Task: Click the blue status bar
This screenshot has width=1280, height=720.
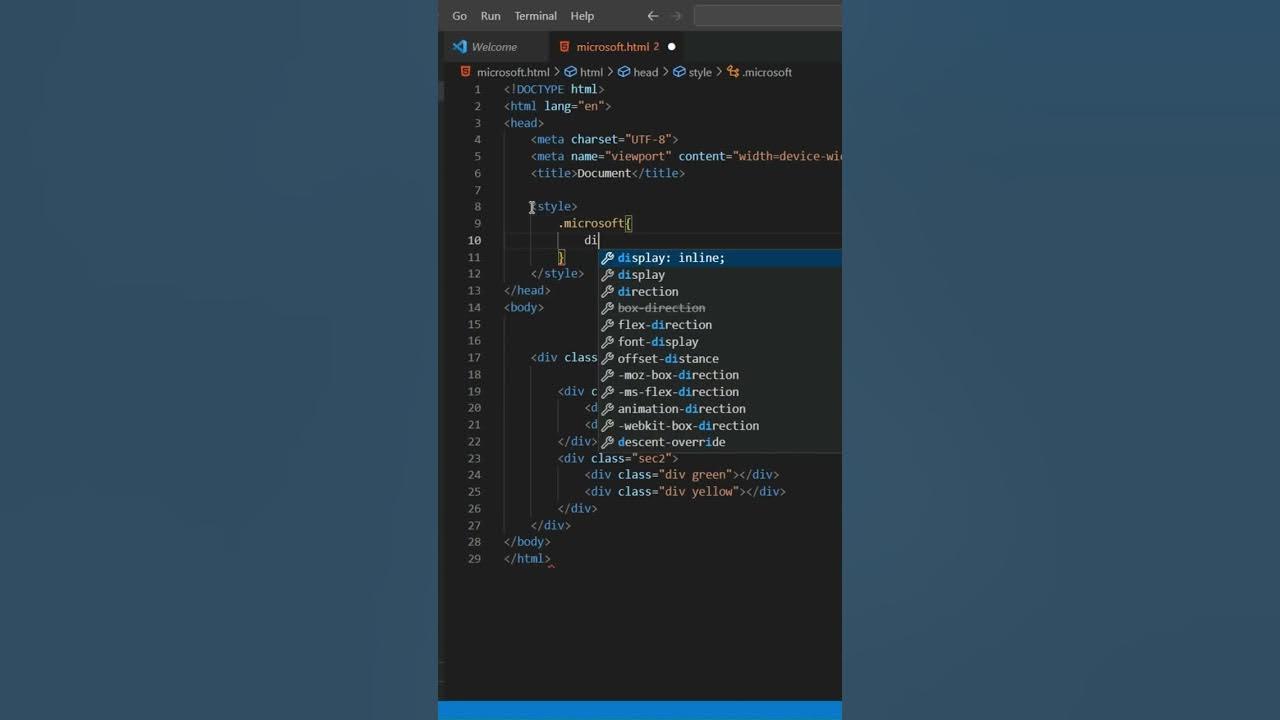Action: [640, 710]
